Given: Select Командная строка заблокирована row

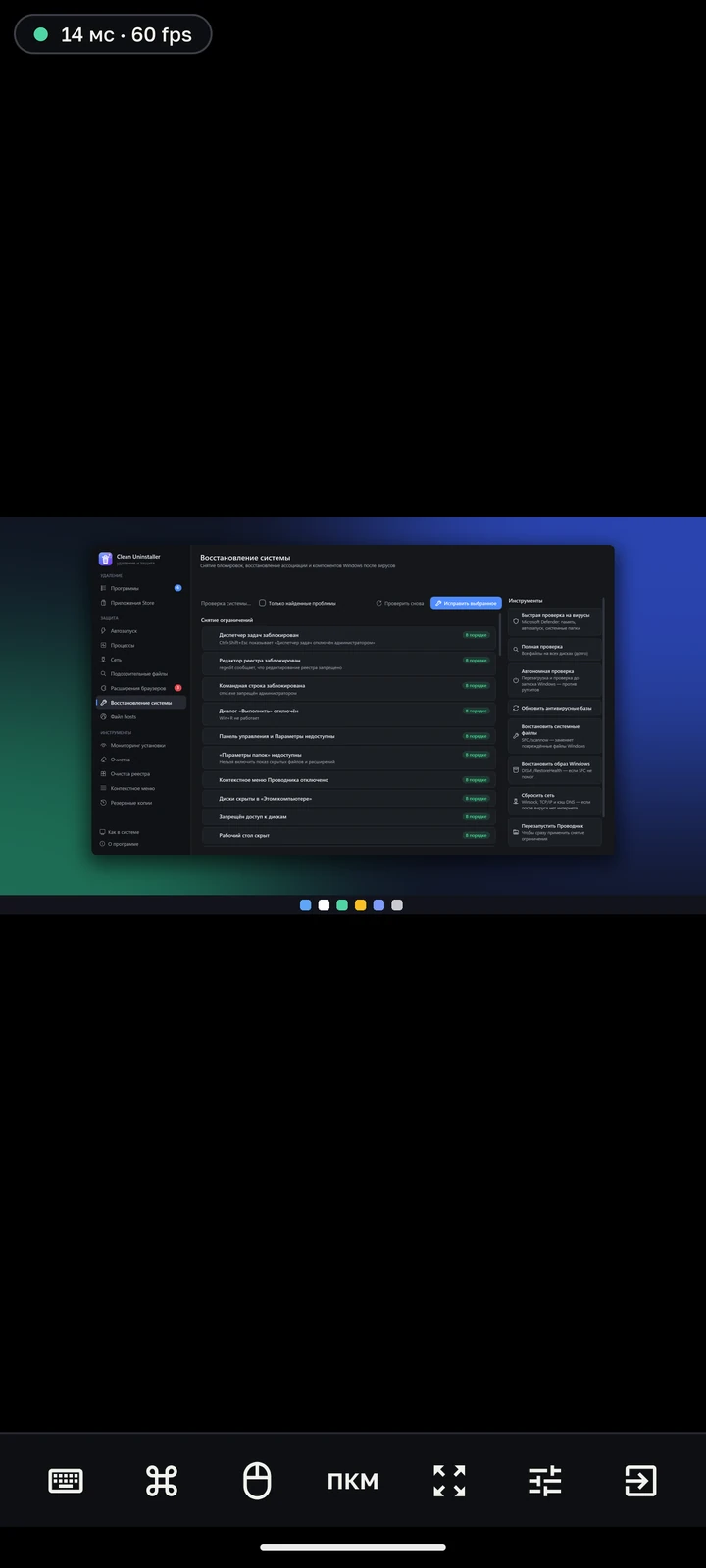Looking at the screenshot, I should [x=349, y=689].
